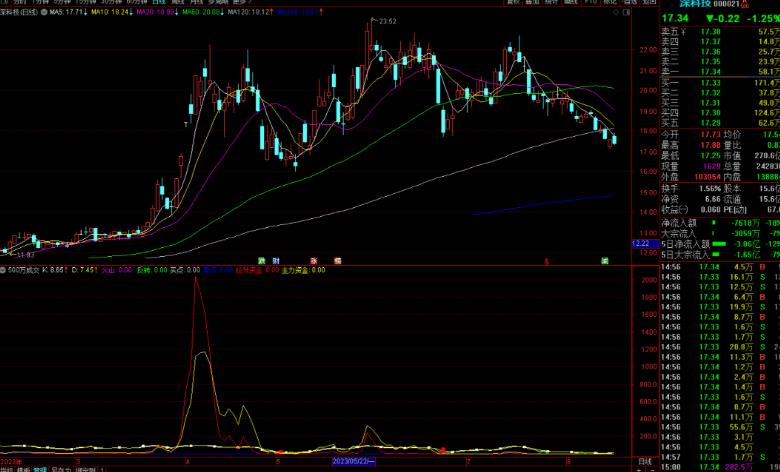Click the 500万成交 indicator name

click(x=23, y=270)
